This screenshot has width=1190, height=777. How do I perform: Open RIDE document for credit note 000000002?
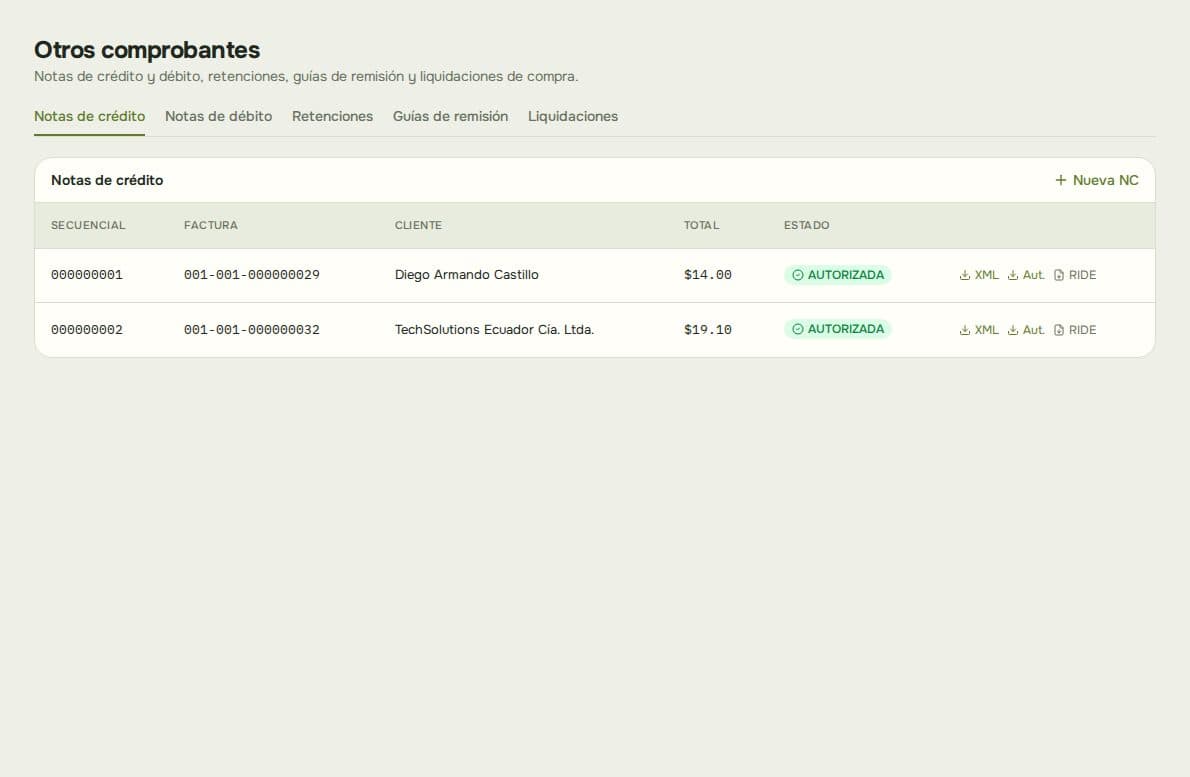(x=1075, y=329)
